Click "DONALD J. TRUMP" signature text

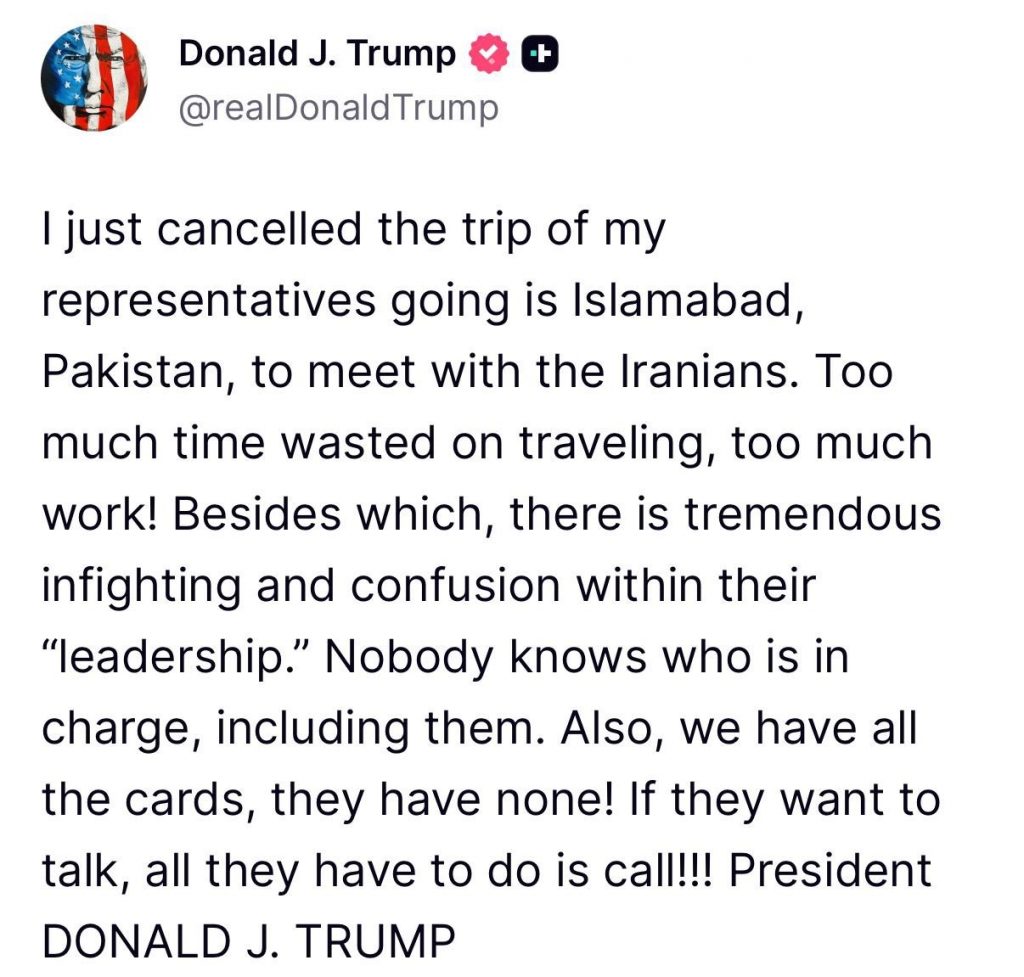248,941
